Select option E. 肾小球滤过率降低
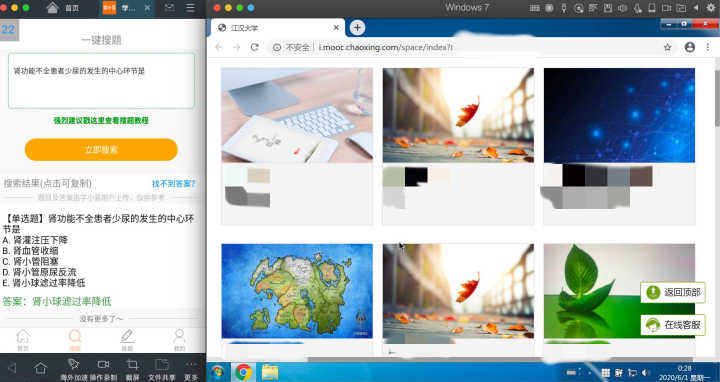720x382 pixels. (44, 282)
